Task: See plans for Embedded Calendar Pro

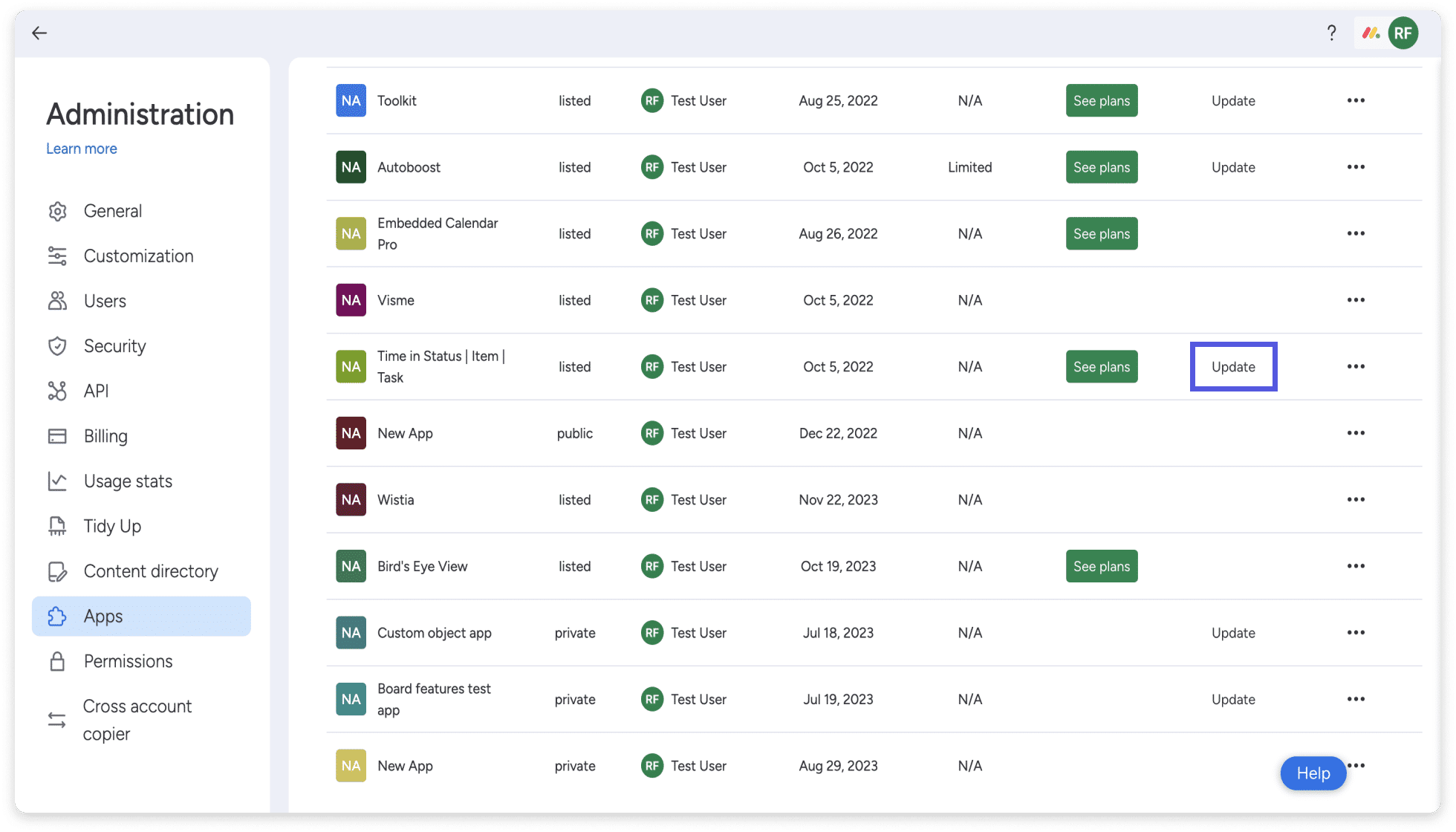Action: coord(1102,233)
